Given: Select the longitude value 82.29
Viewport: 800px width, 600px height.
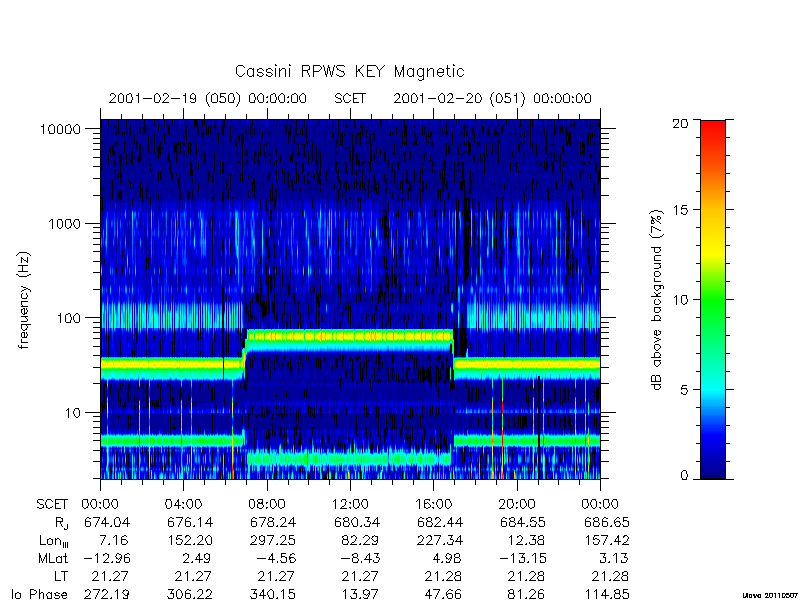Looking at the screenshot, I should (x=361, y=540).
